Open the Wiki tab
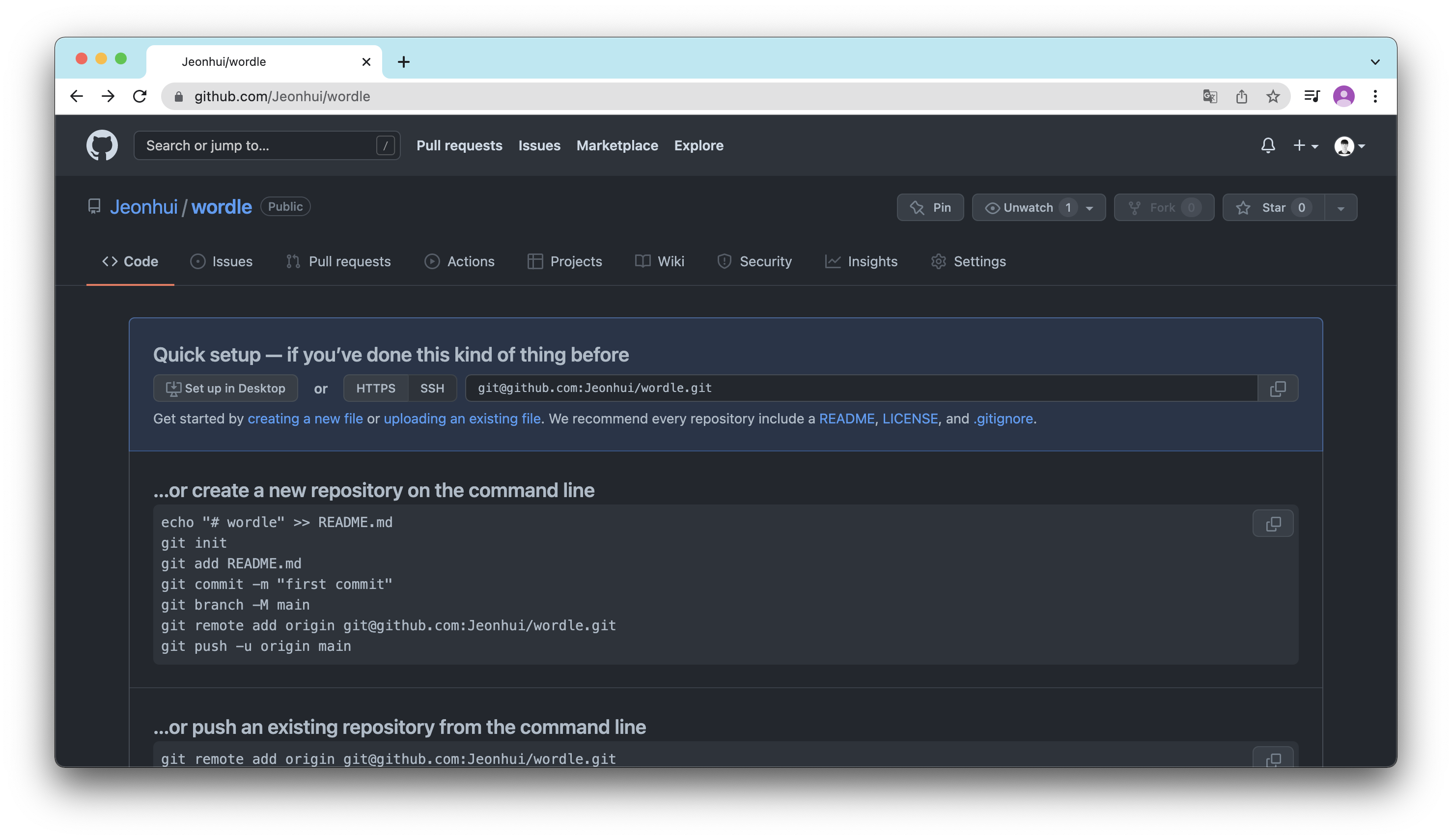 click(x=660, y=261)
